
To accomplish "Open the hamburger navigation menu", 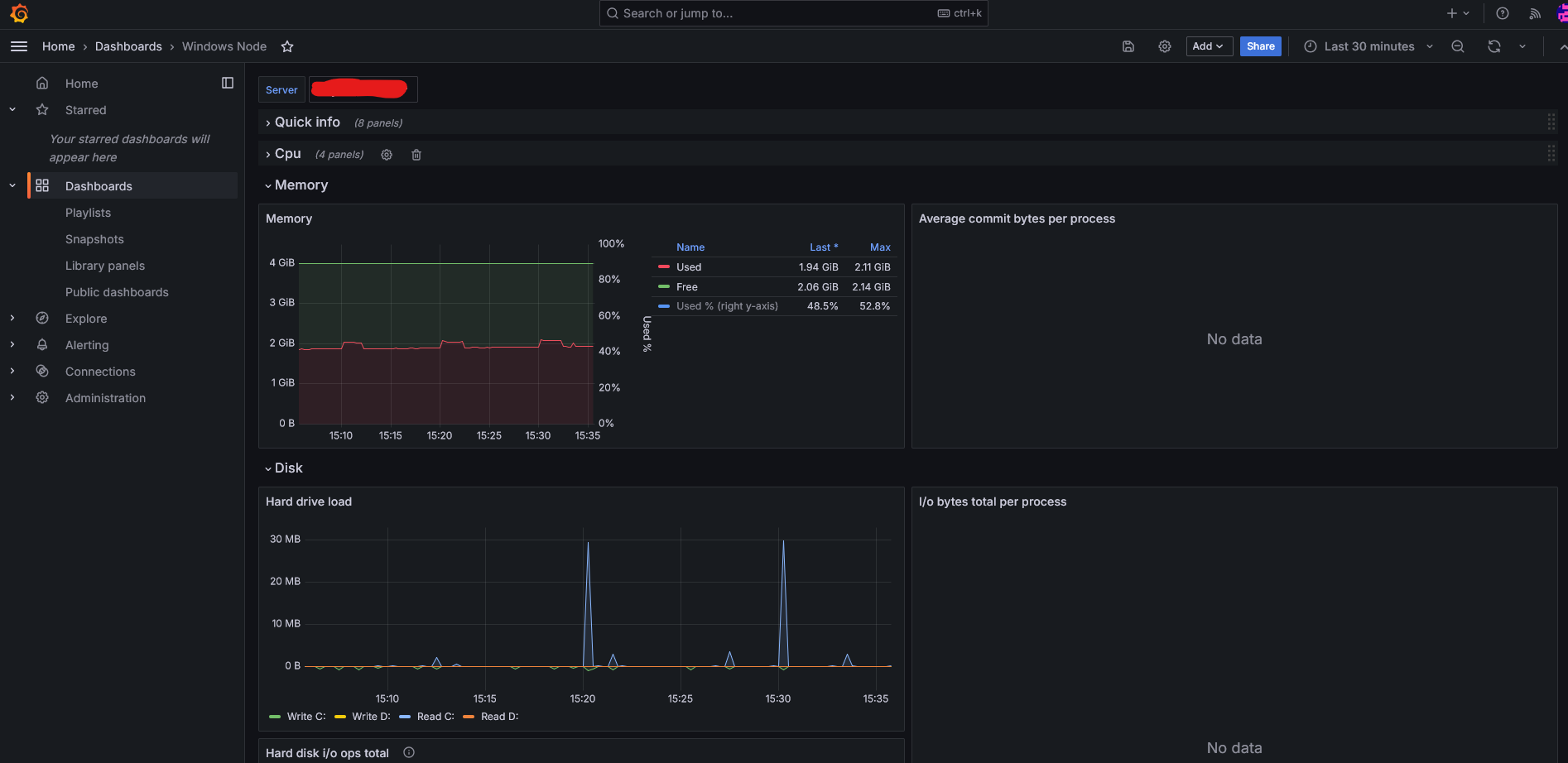I will click(x=19, y=46).
